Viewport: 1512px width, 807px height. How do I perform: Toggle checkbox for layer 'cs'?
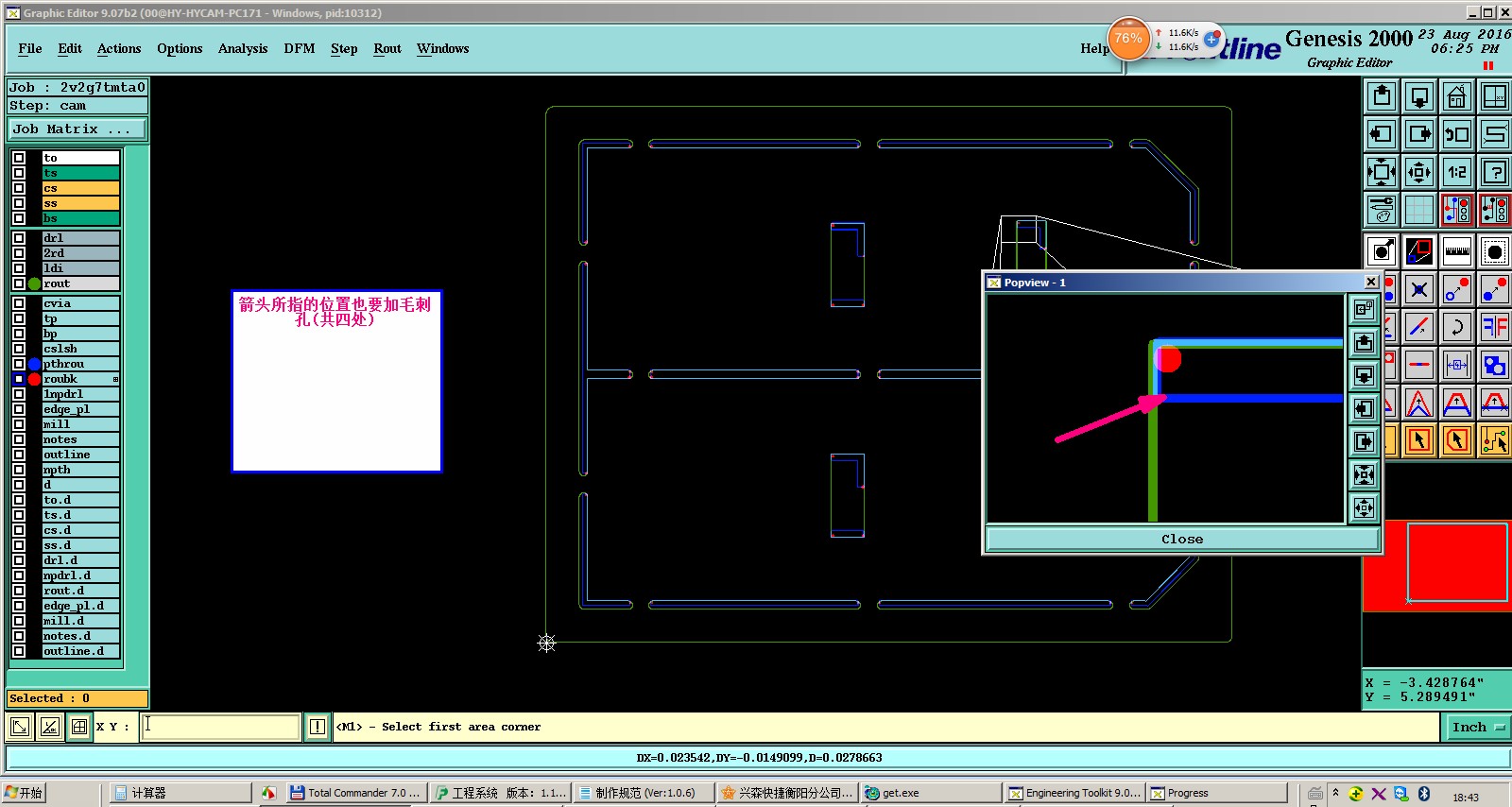[x=19, y=188]
